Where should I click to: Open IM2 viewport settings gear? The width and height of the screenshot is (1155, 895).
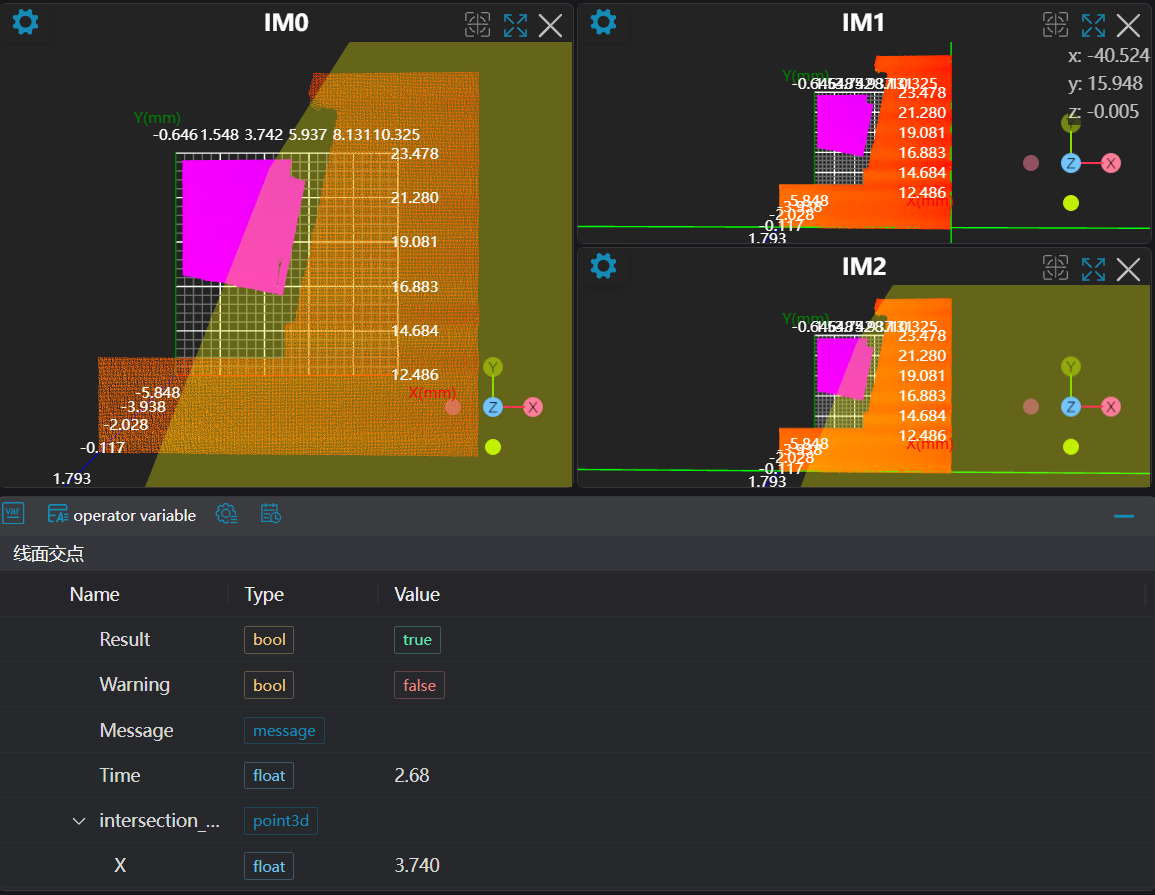point(603,266)
